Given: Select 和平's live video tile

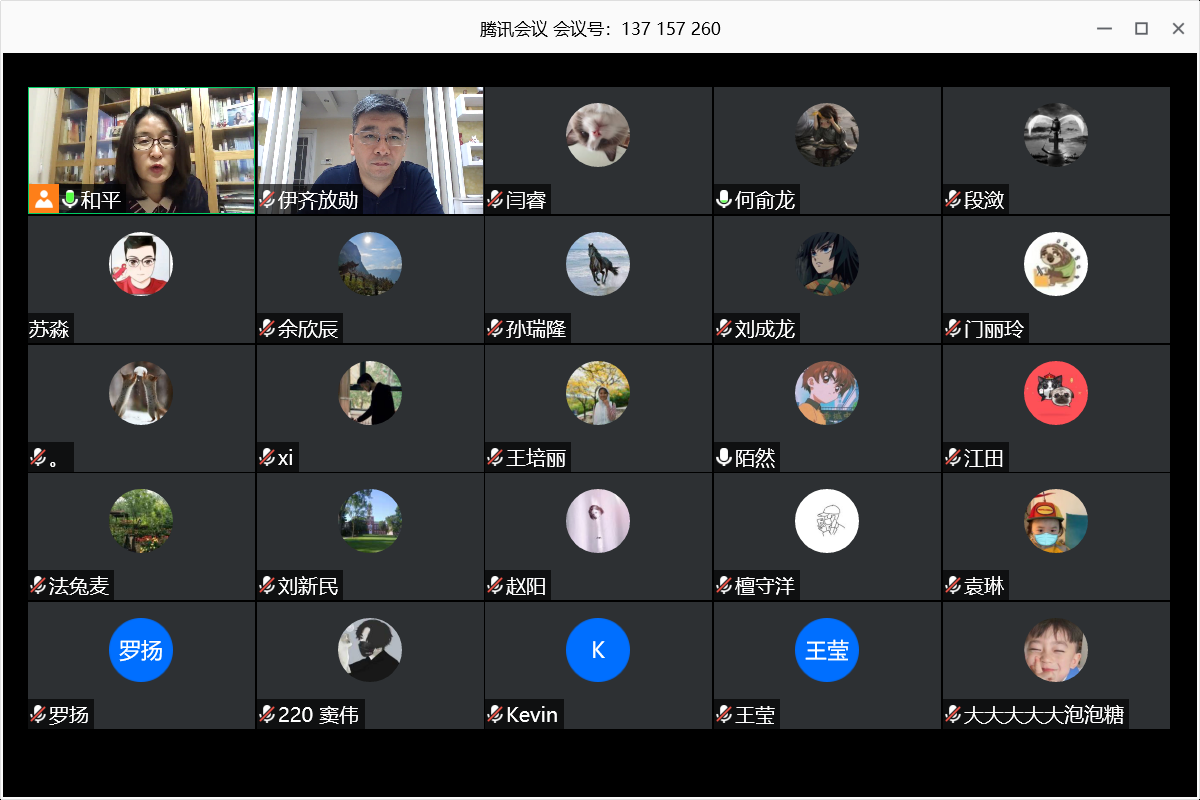Looking at the screenshot, I should 142,140.
